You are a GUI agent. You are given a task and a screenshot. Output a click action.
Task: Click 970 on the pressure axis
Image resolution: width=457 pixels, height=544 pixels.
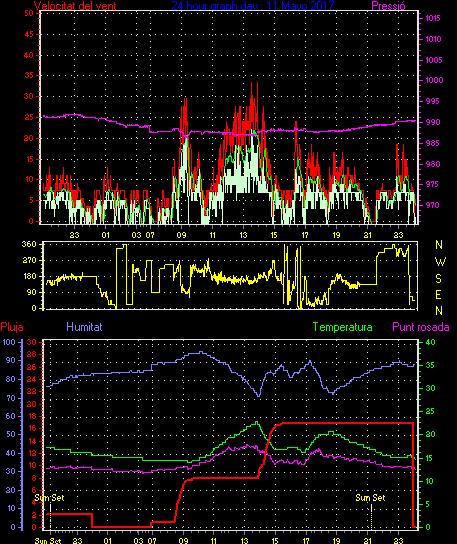[432, 205]
